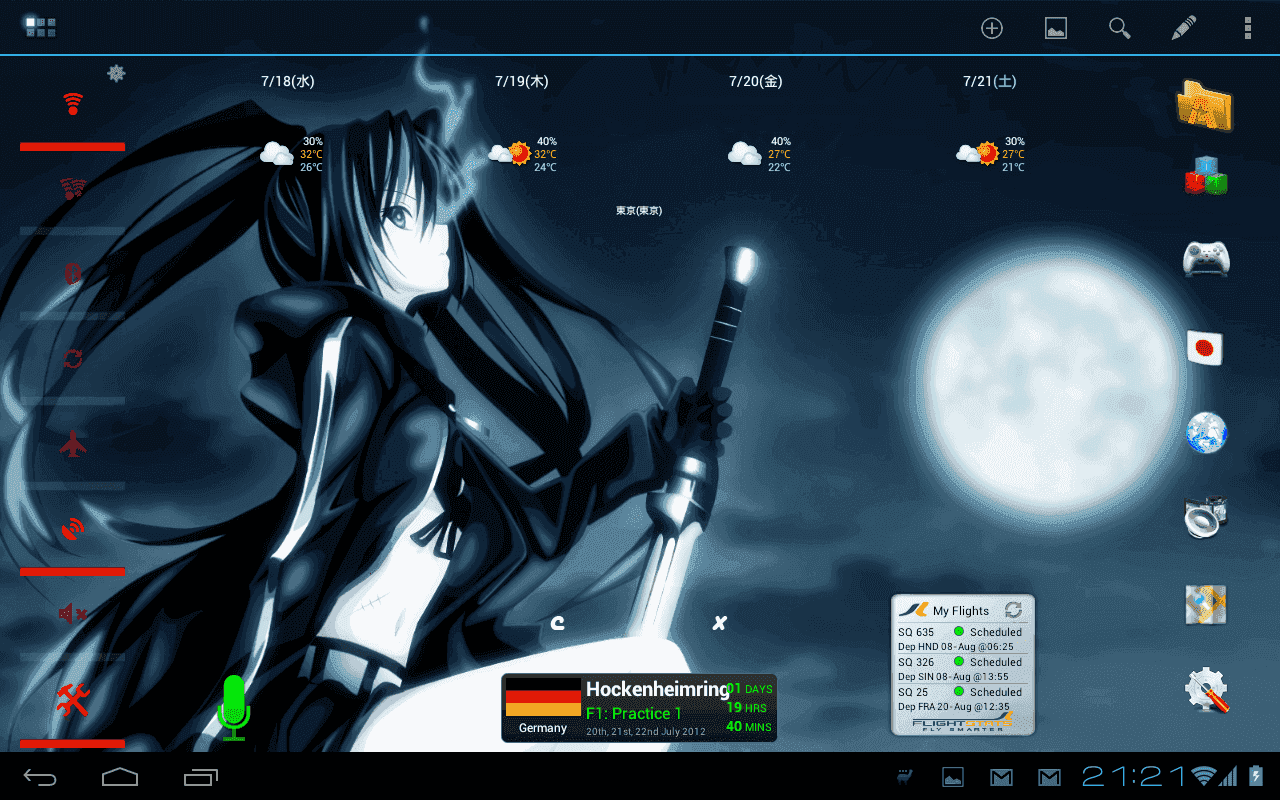
Task: Tap the white 'C' icon on wallpaper
Action: 558,623
